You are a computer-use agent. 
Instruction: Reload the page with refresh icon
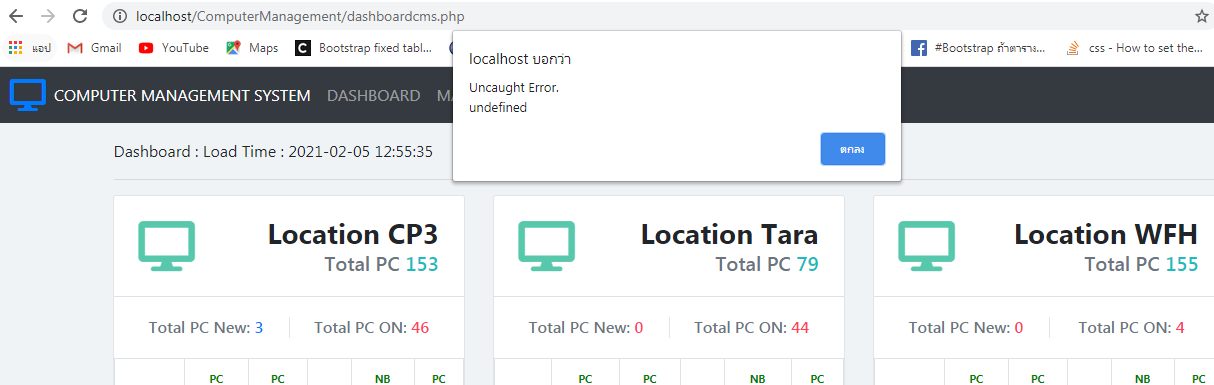(79, 16)
